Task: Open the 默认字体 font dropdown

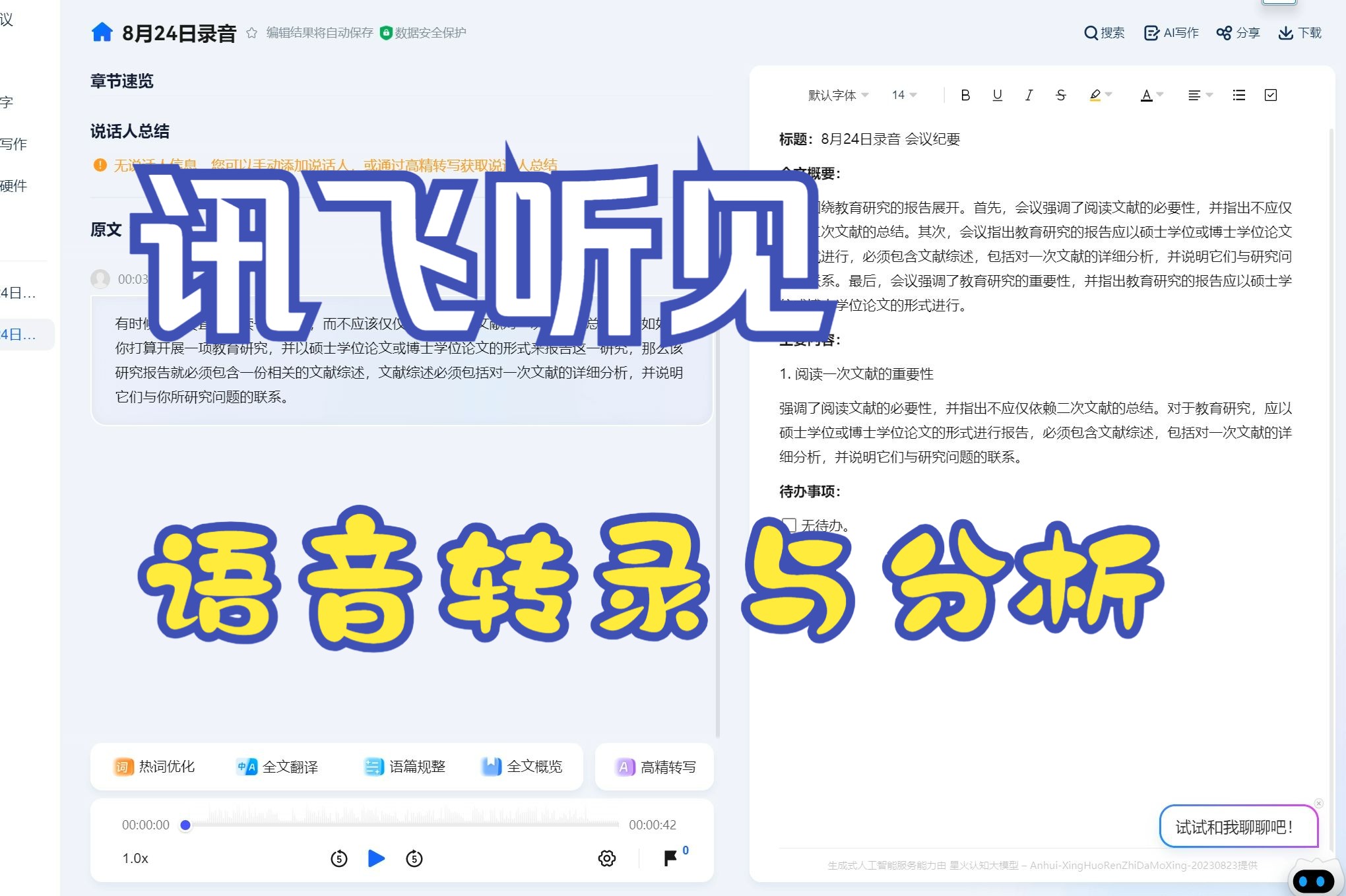Action: (x=838, y=95)
